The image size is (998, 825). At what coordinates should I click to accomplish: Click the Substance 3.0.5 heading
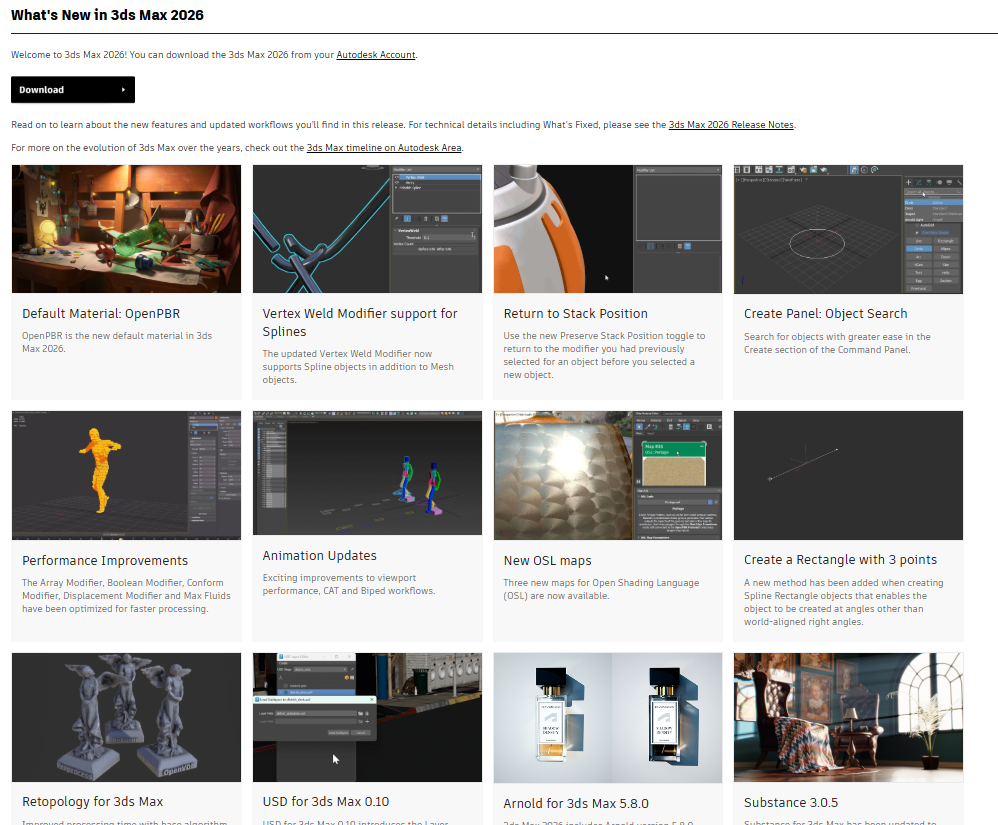coord(791,803)
